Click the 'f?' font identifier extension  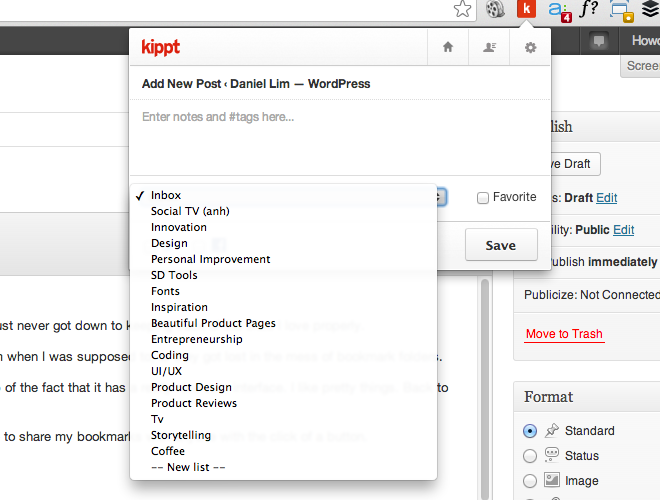click(589, 9)
